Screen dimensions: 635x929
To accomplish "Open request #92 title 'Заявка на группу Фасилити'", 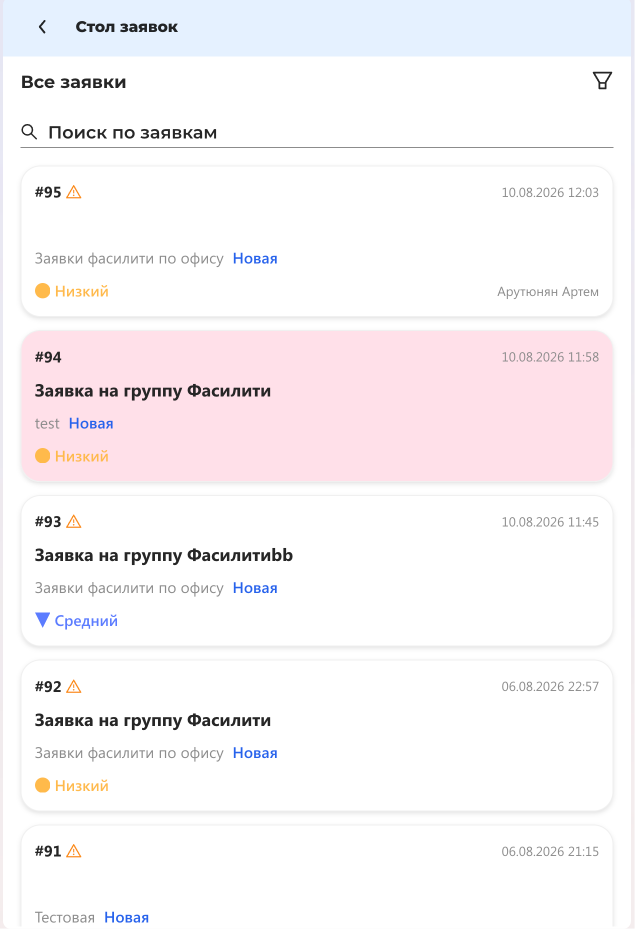I will [153, 720].
